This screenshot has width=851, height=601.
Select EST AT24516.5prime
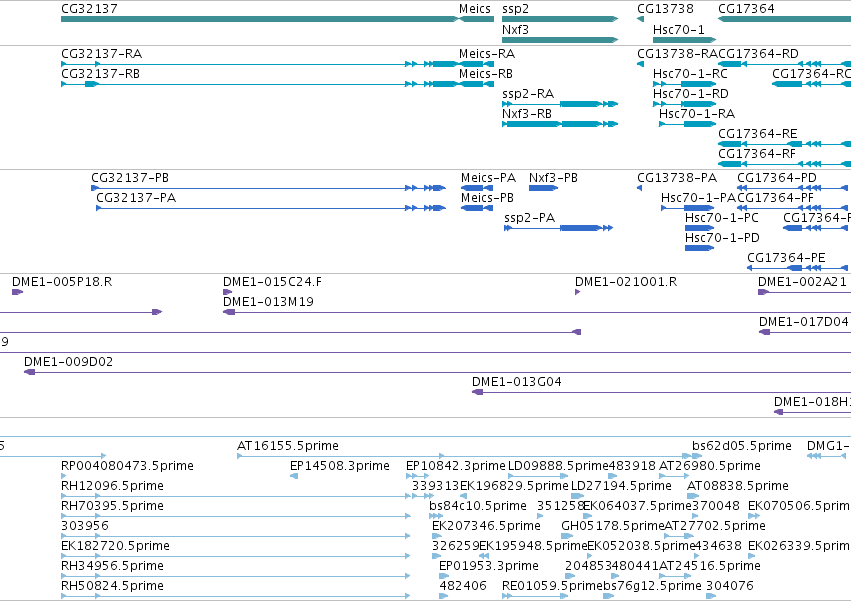tap(675, 576)
